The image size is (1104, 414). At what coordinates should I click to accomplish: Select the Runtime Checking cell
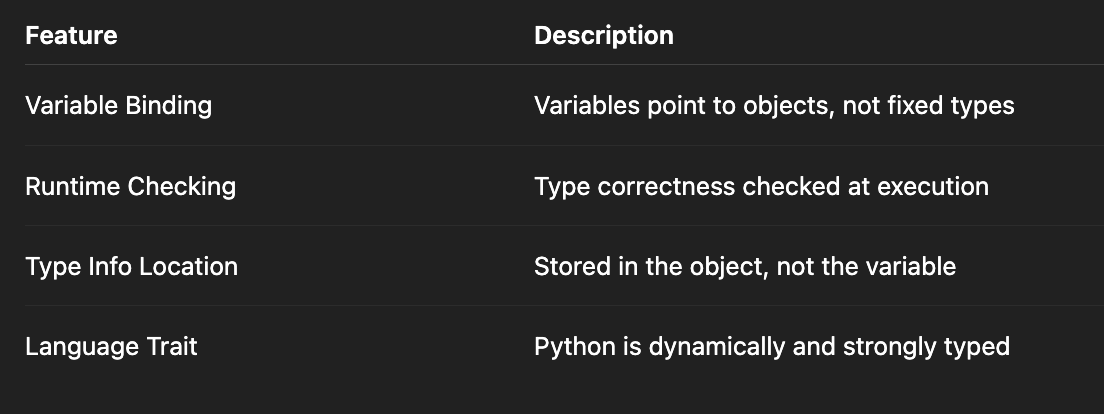click(130, 186)
